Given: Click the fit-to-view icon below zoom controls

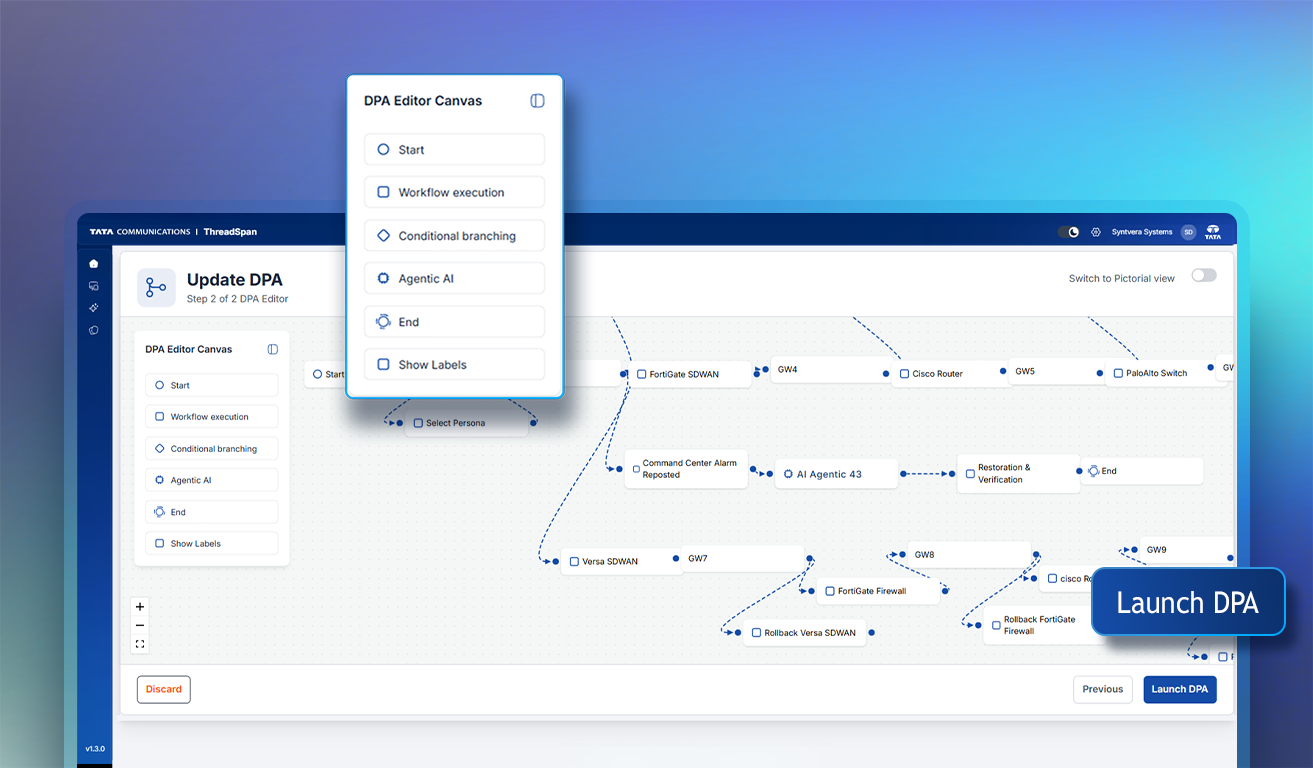Looking at the screenshot, I should (140, 644).
